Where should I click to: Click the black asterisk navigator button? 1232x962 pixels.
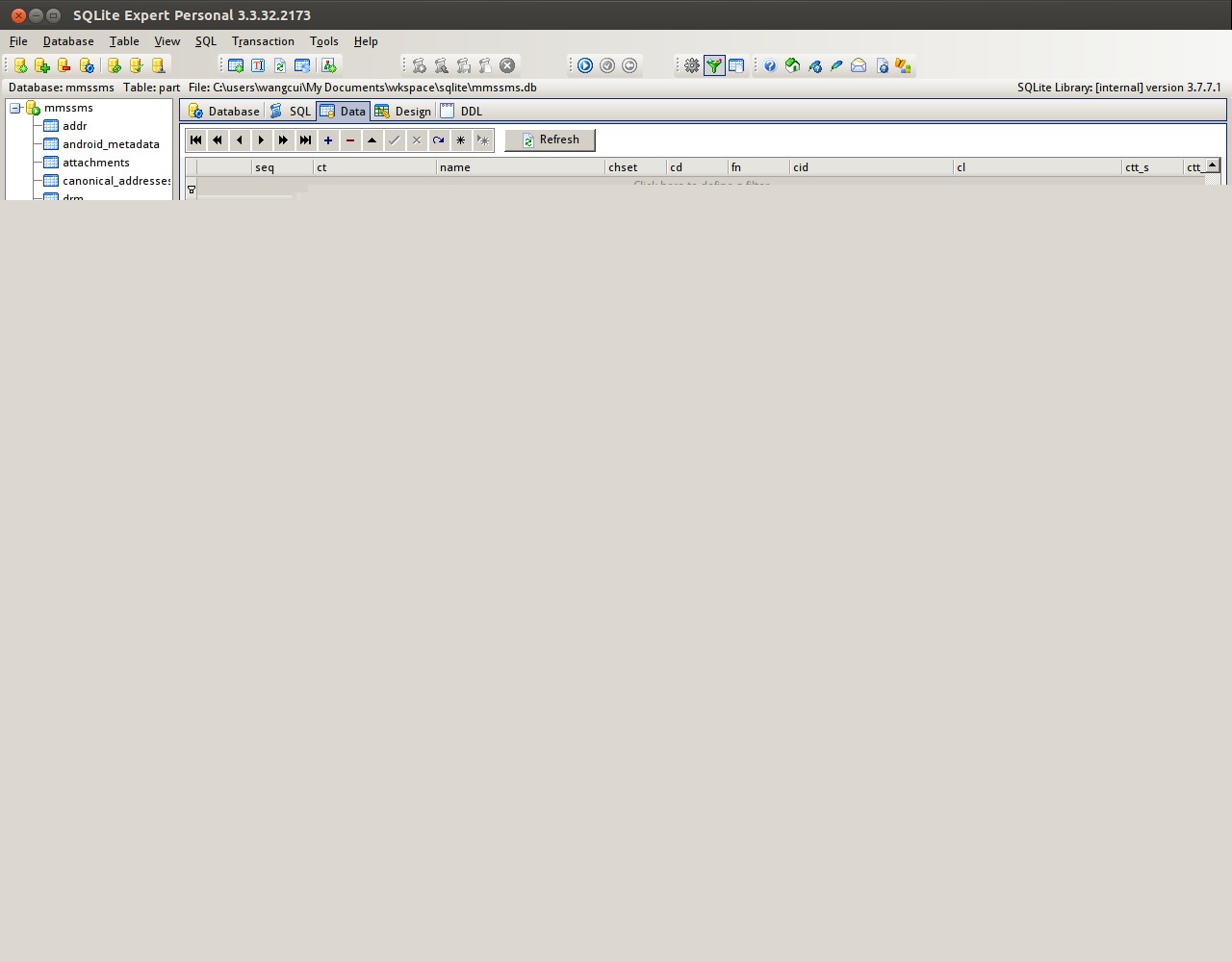(x=461, y=140)
